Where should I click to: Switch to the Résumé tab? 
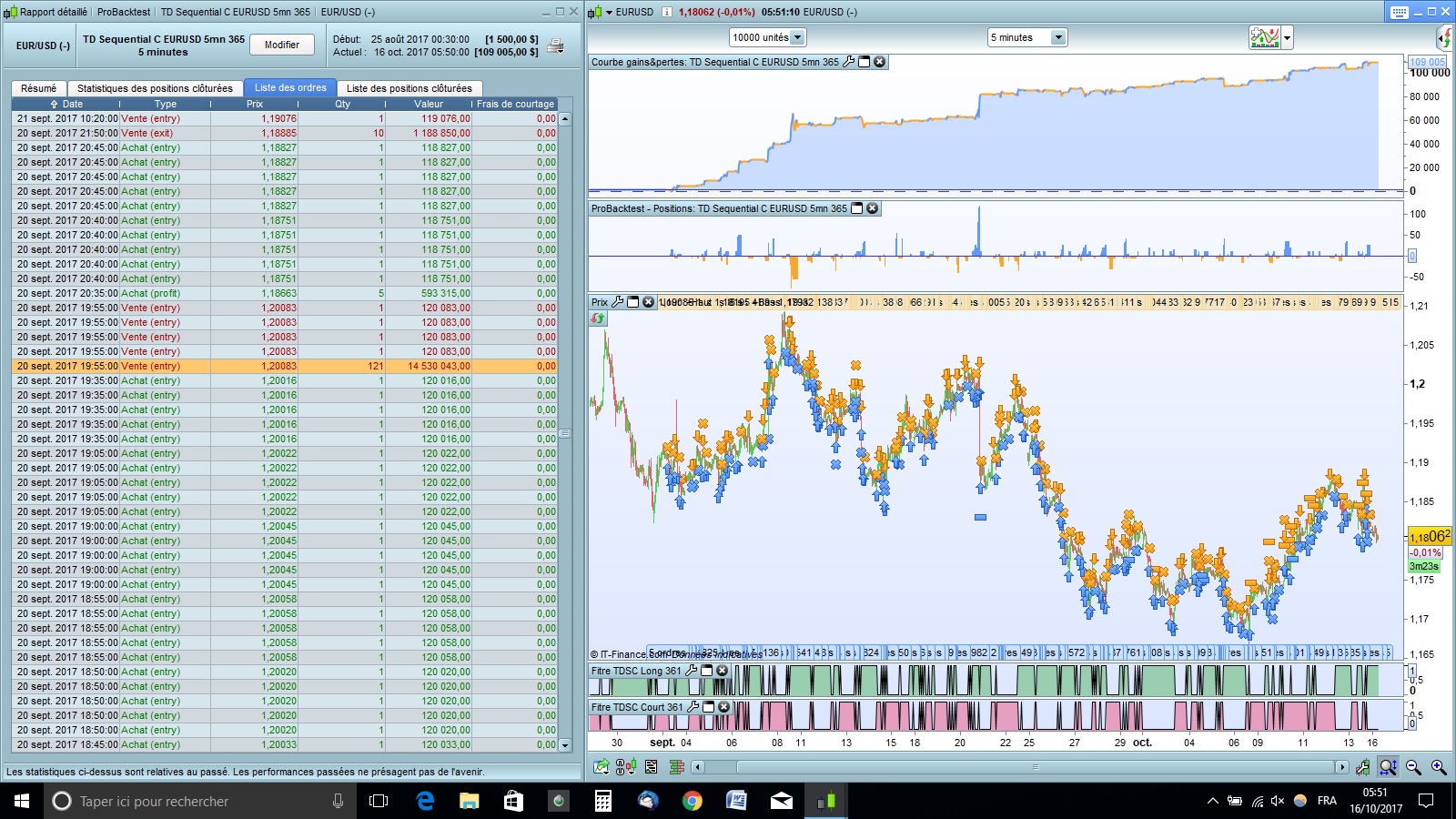pyautogui.click(x=38, y=88)
